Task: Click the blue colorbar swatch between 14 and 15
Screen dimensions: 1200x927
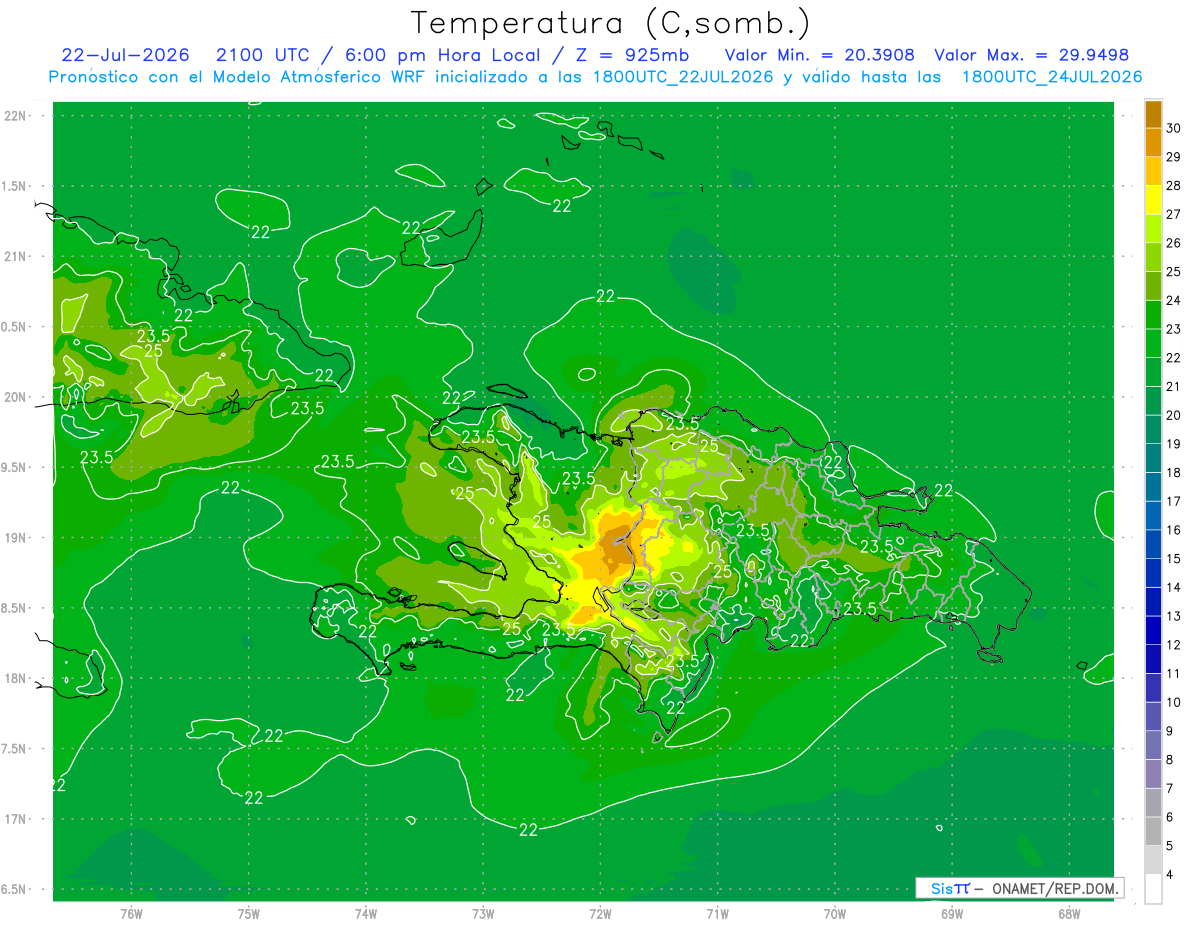Action: coord(1153,573)
